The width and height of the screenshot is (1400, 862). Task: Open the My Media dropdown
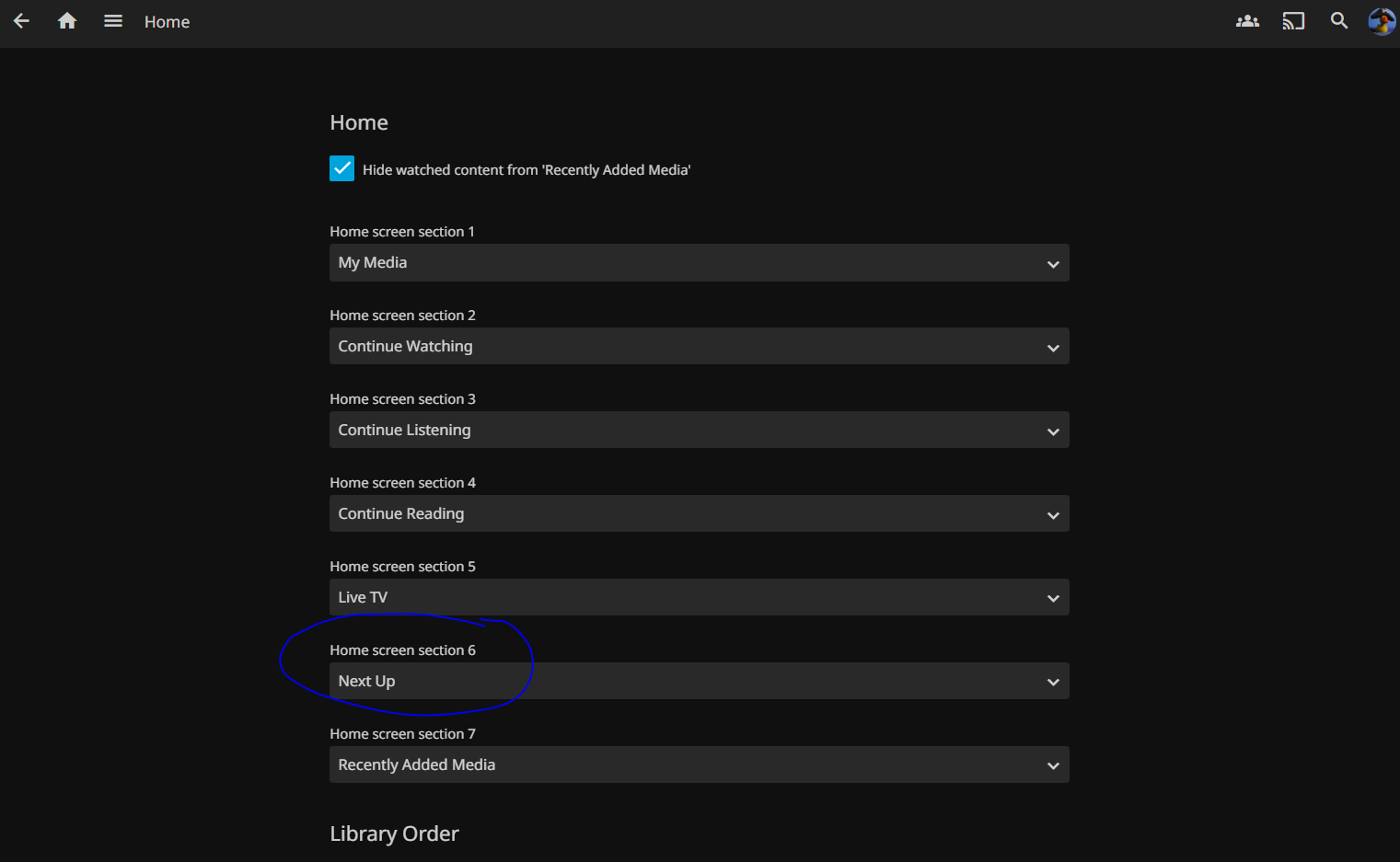click(x=699, y=263)
